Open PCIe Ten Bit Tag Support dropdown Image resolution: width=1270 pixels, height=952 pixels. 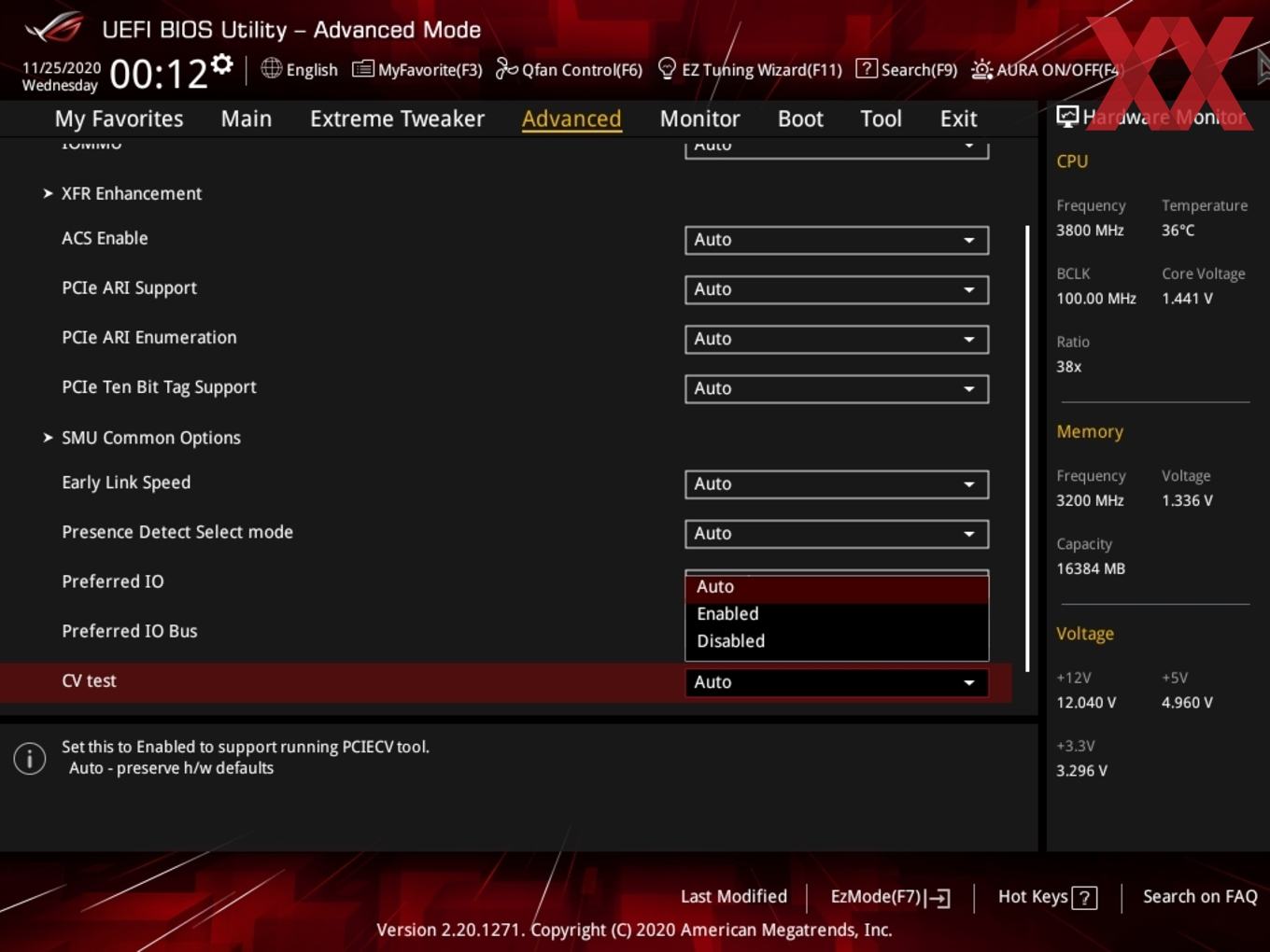point(837,388)
